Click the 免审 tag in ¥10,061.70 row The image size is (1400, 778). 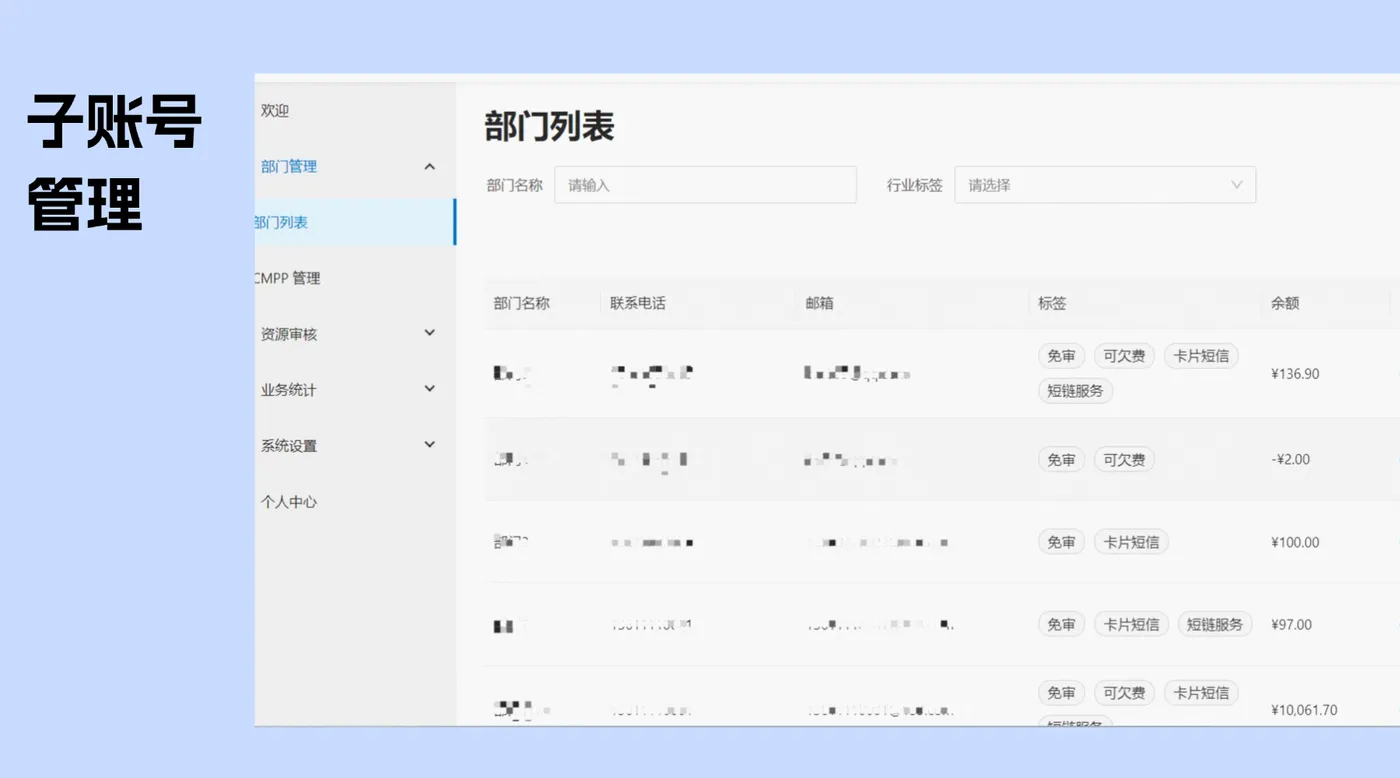point(1061,693)
